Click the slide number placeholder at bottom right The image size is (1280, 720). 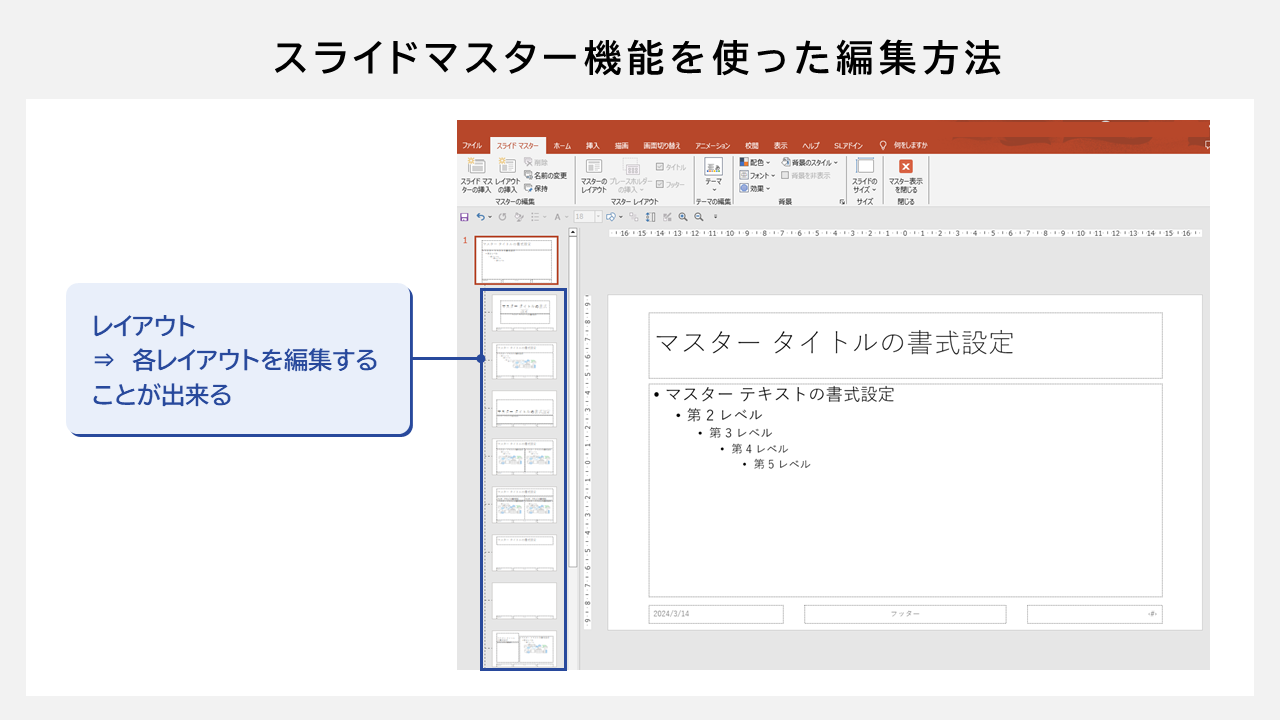click(1094, 614)
